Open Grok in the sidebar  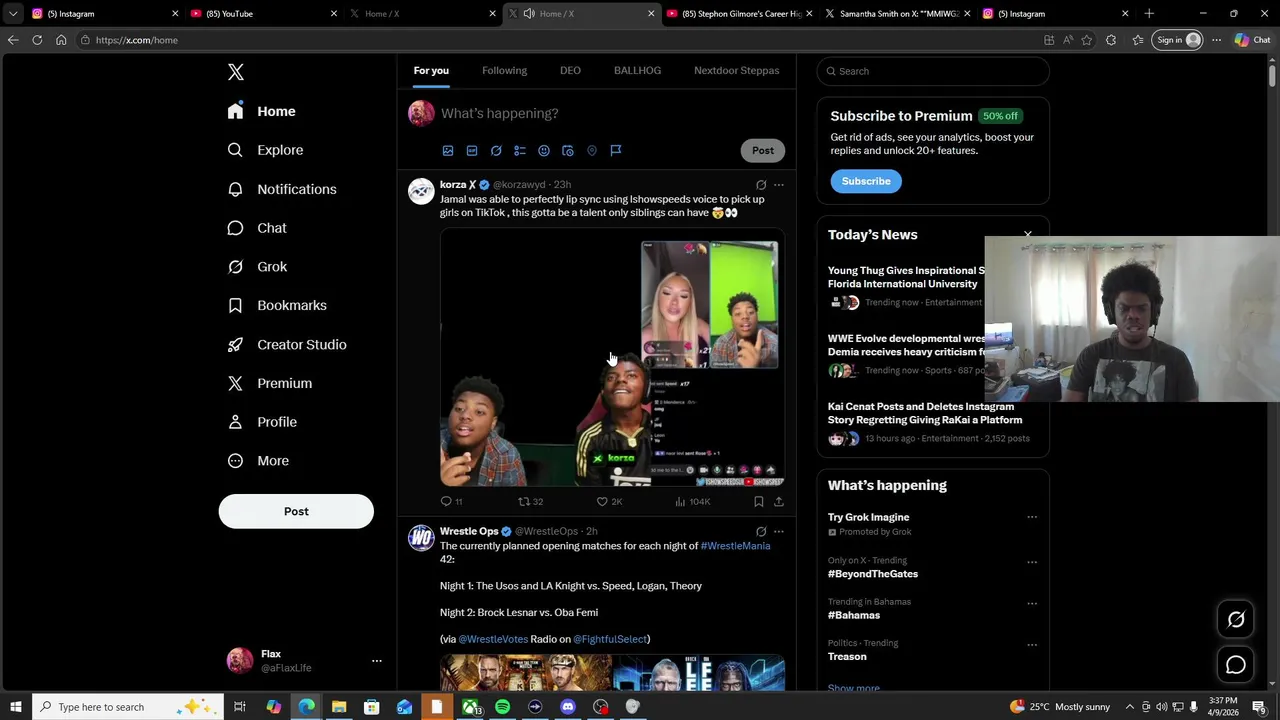[258, 267]
